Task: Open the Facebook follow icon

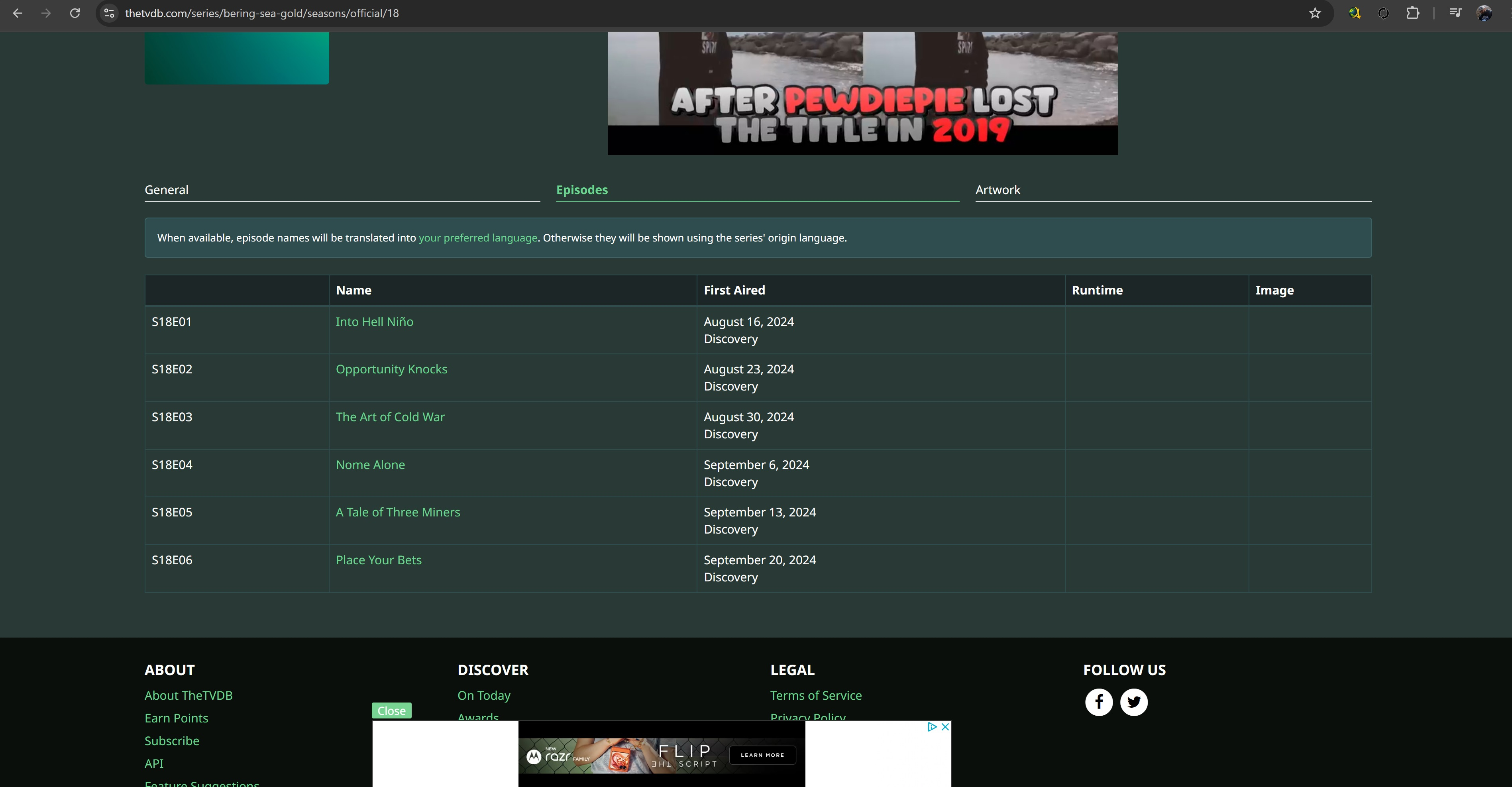Action: click(1098, 702)
